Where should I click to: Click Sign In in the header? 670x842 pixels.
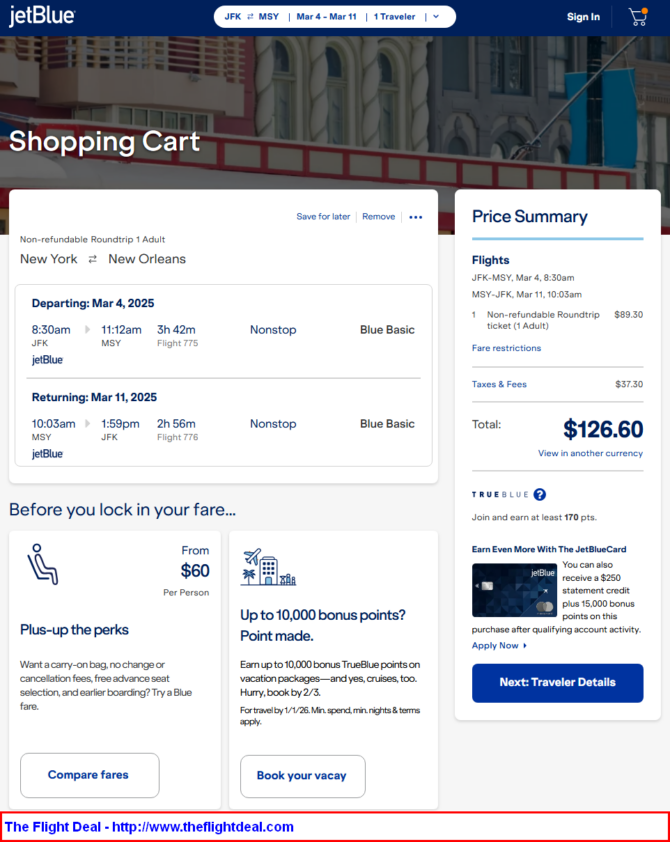(x=583, y=17)
